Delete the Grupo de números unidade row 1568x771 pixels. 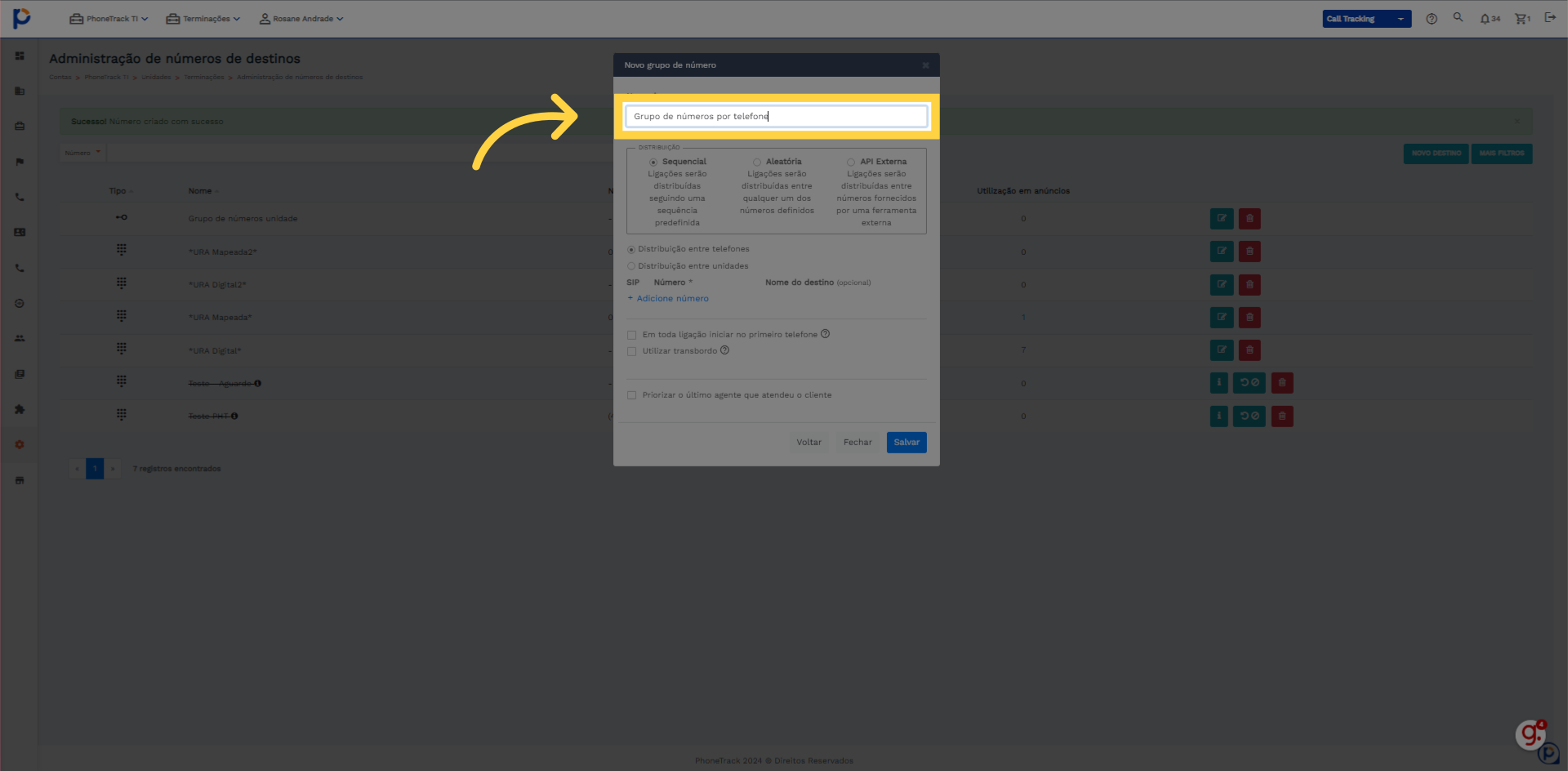pos(1249,219)
